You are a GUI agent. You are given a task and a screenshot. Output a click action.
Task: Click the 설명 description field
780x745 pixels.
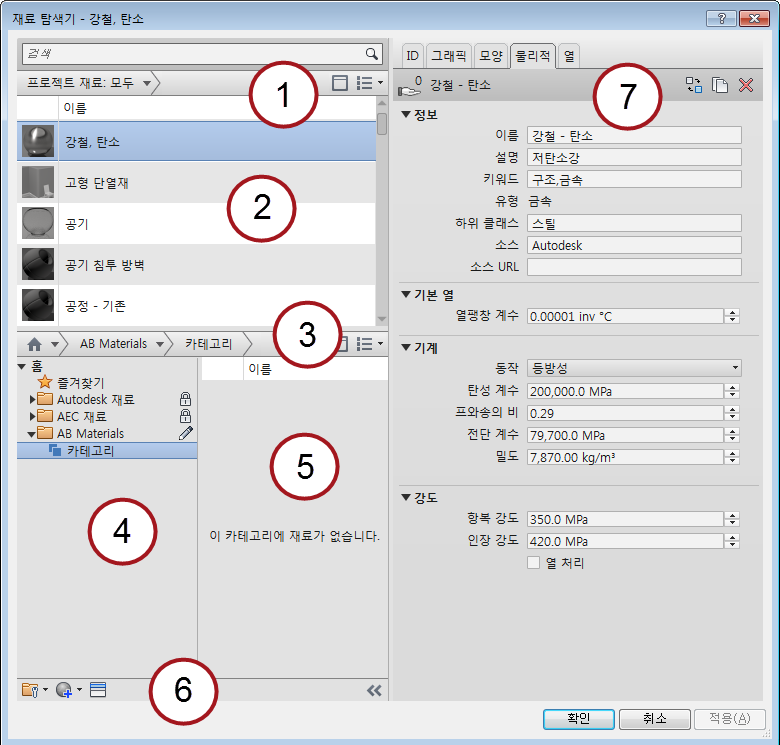pos(634,157)
